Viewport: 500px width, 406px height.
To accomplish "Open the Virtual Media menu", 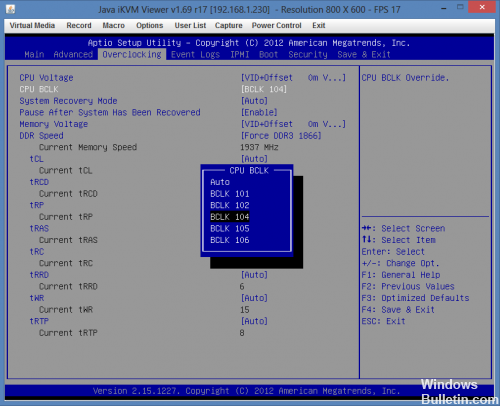I will coord(32,25).
